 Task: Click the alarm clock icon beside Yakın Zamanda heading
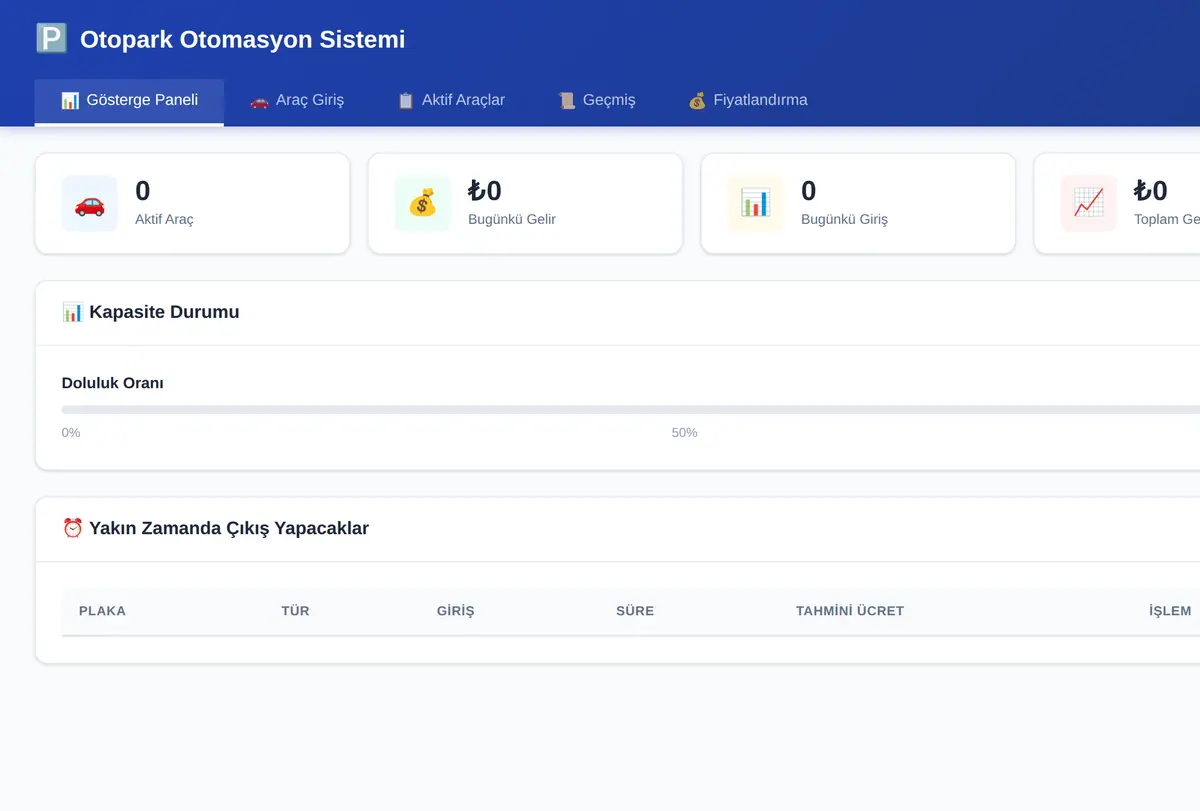72,528
